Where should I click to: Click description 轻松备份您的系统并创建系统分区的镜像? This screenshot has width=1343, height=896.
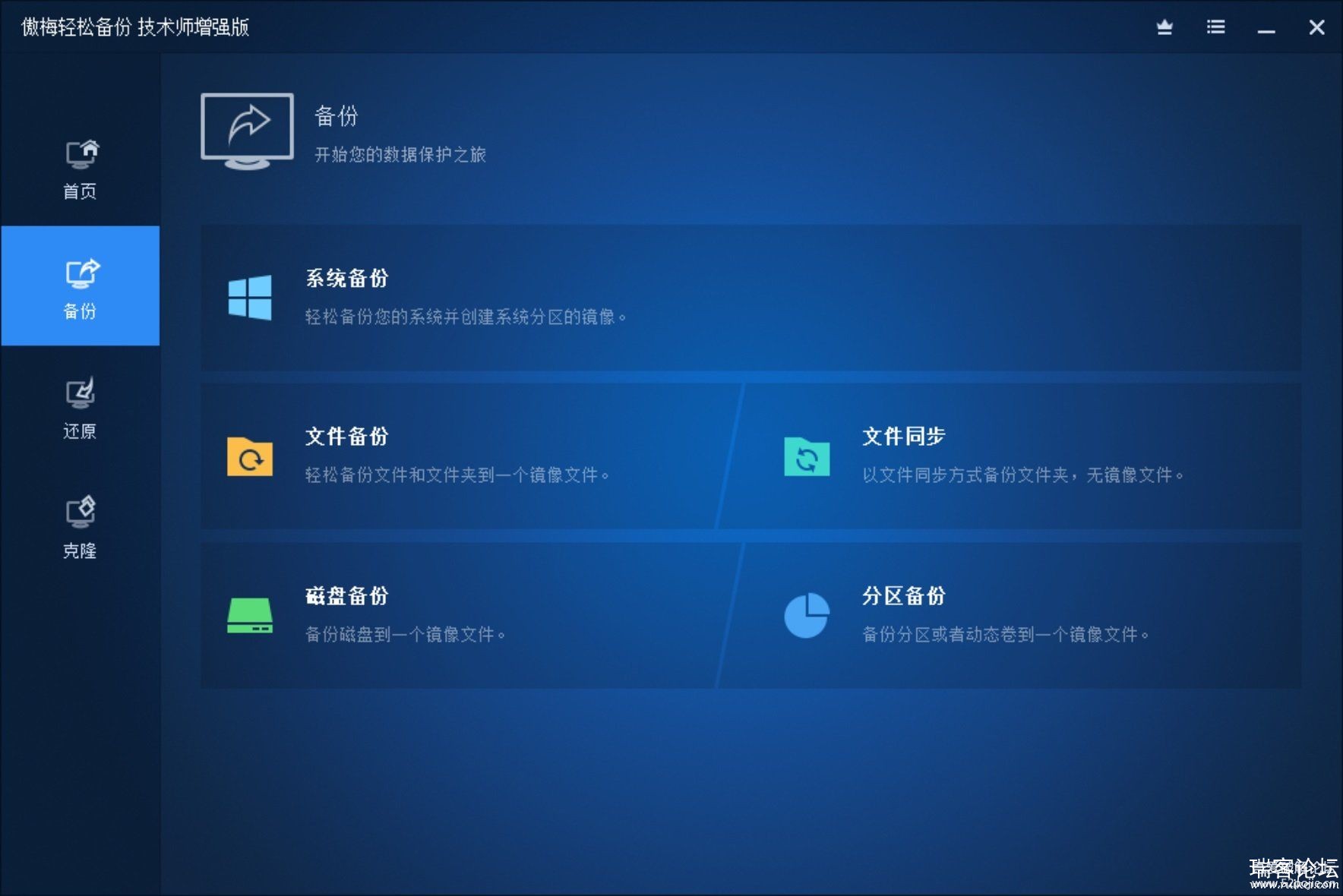pos(466,317)
